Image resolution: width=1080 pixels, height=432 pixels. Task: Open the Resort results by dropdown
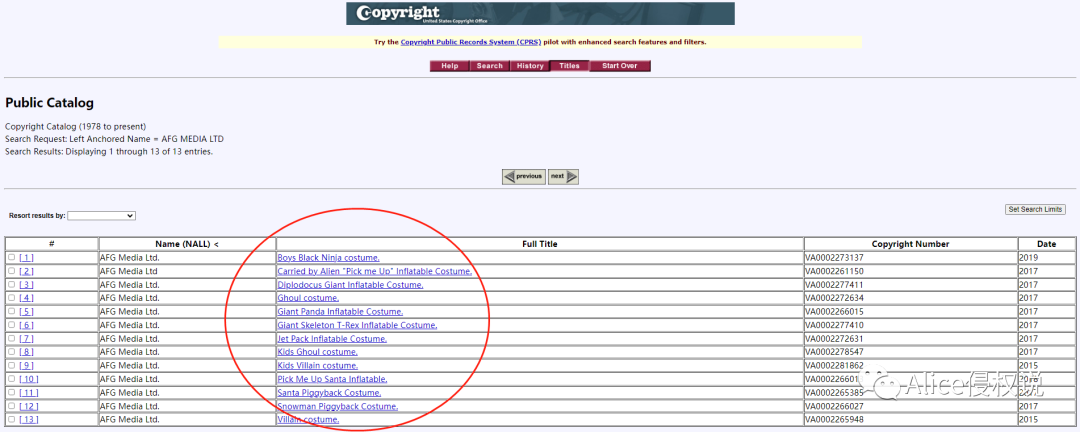click(102, 216)
